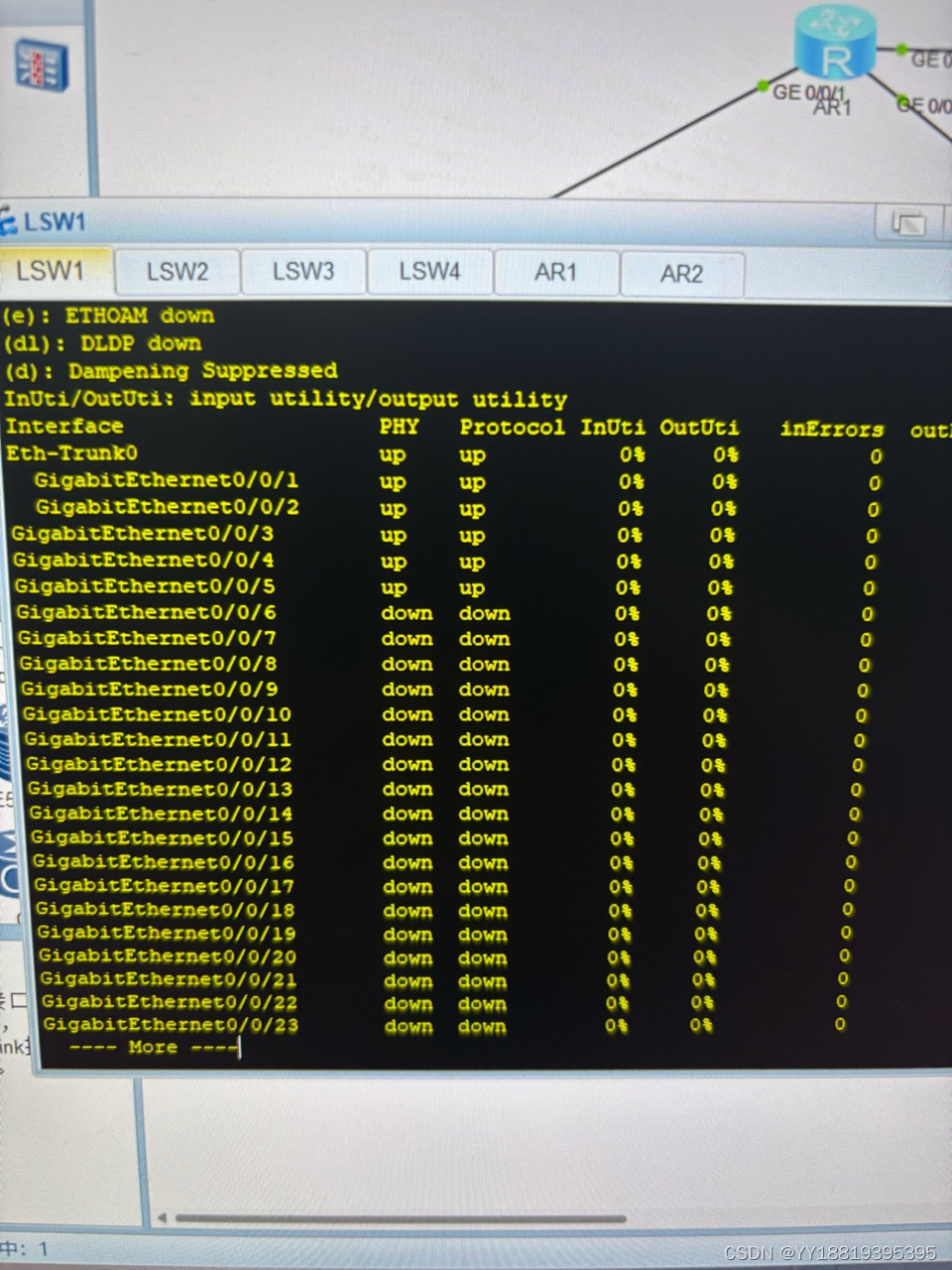
Task: Click the GigabitEthernet0/0/3 row text
Action: tap(143, 534)
